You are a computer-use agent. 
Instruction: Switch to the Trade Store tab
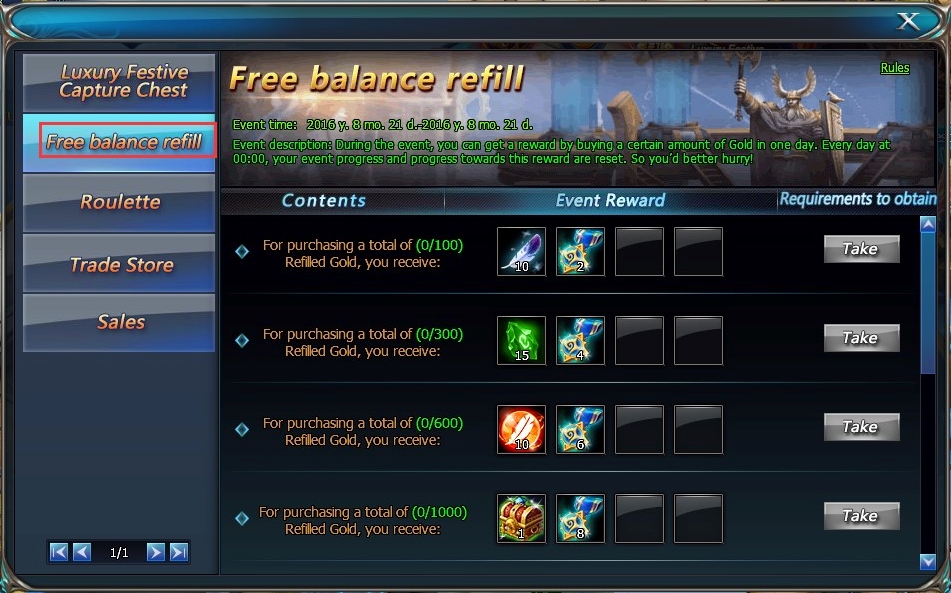point(119,264)
